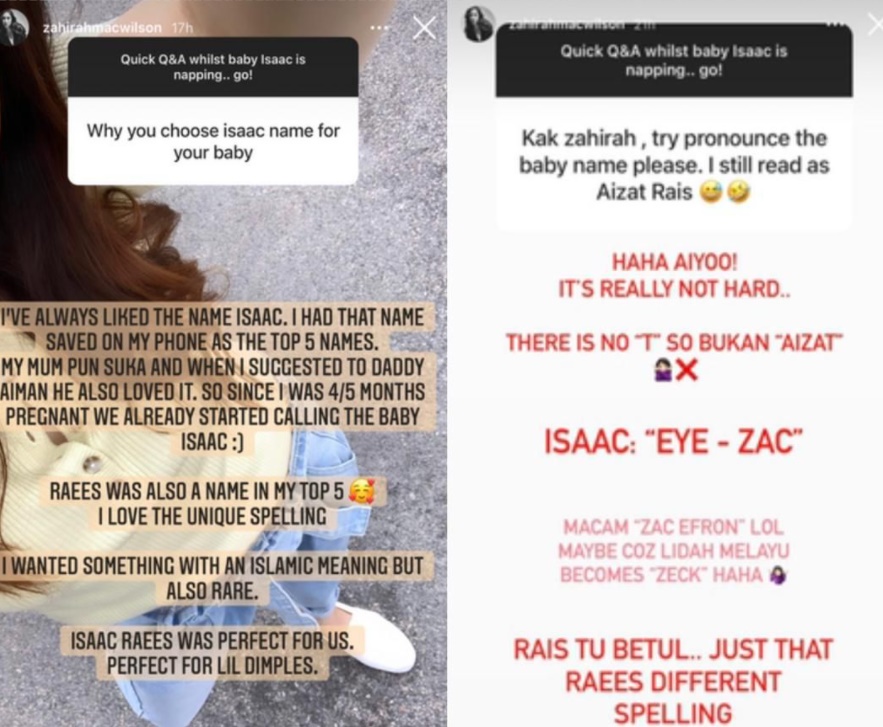The height and width of the screenshot is (727, 883).
Task: Select 'Why you choose isaac name' question box
Action: click(x=213, y=141)
